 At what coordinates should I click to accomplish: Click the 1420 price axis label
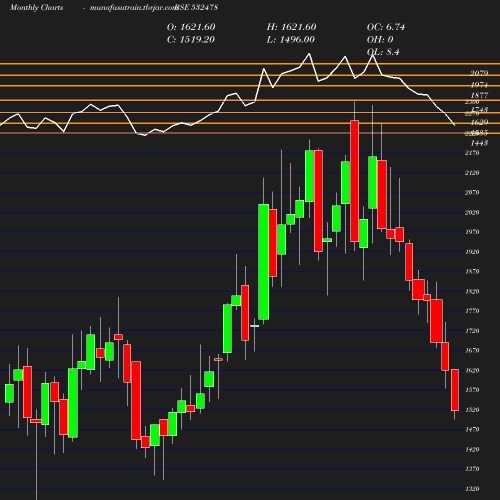click(472, 449)
